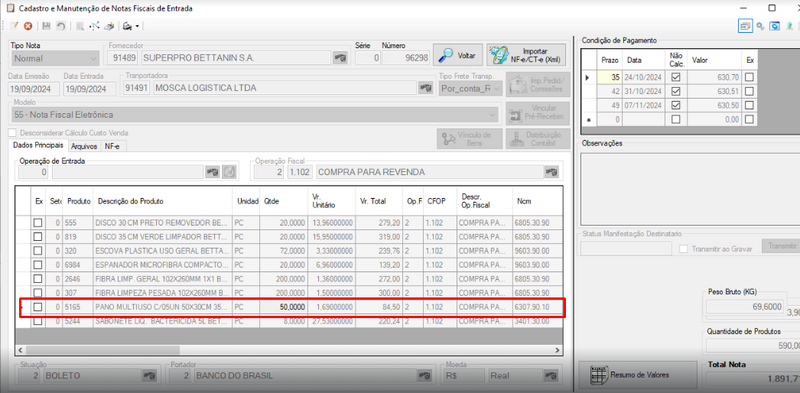Click right arrow of products grid scrollbar

(558, 350)
